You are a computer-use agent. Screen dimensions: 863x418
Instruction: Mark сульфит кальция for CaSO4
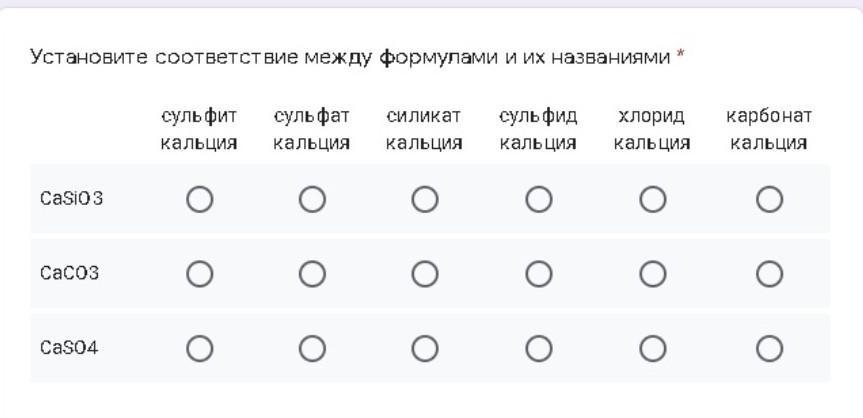(199, 348)
